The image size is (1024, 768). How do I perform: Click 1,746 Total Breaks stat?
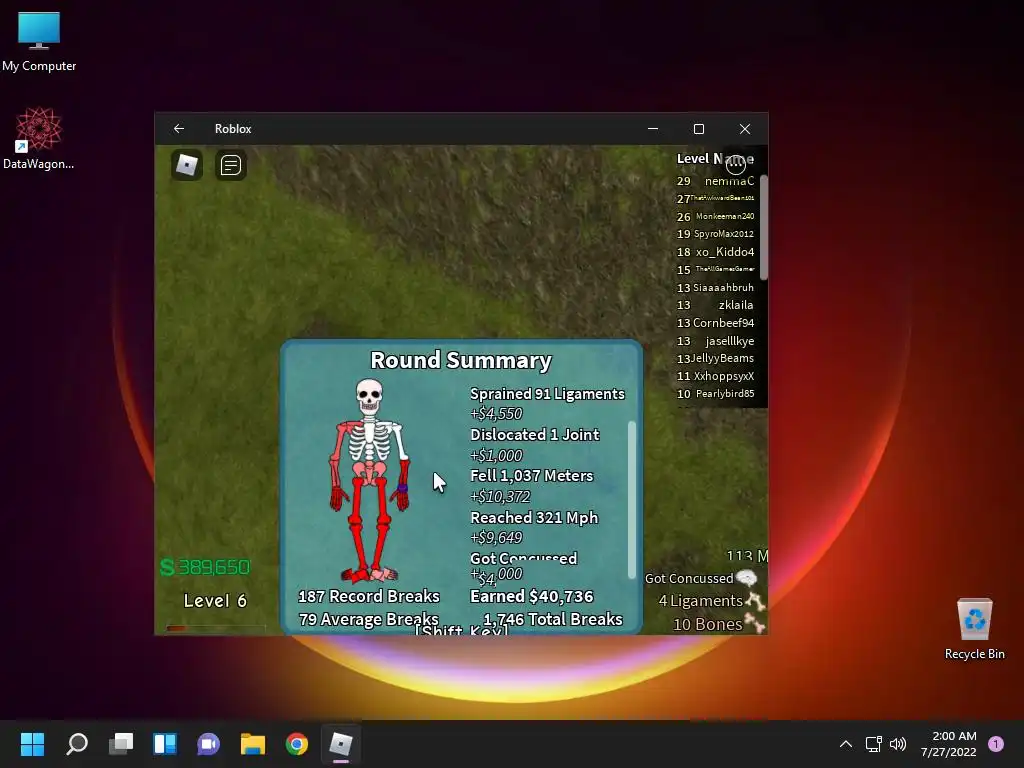[552, 619]
